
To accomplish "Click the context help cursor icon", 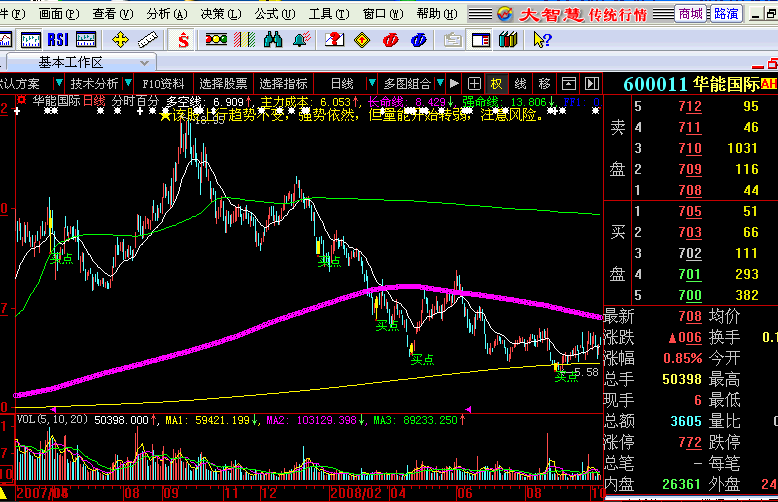I will tap(542, 40).
